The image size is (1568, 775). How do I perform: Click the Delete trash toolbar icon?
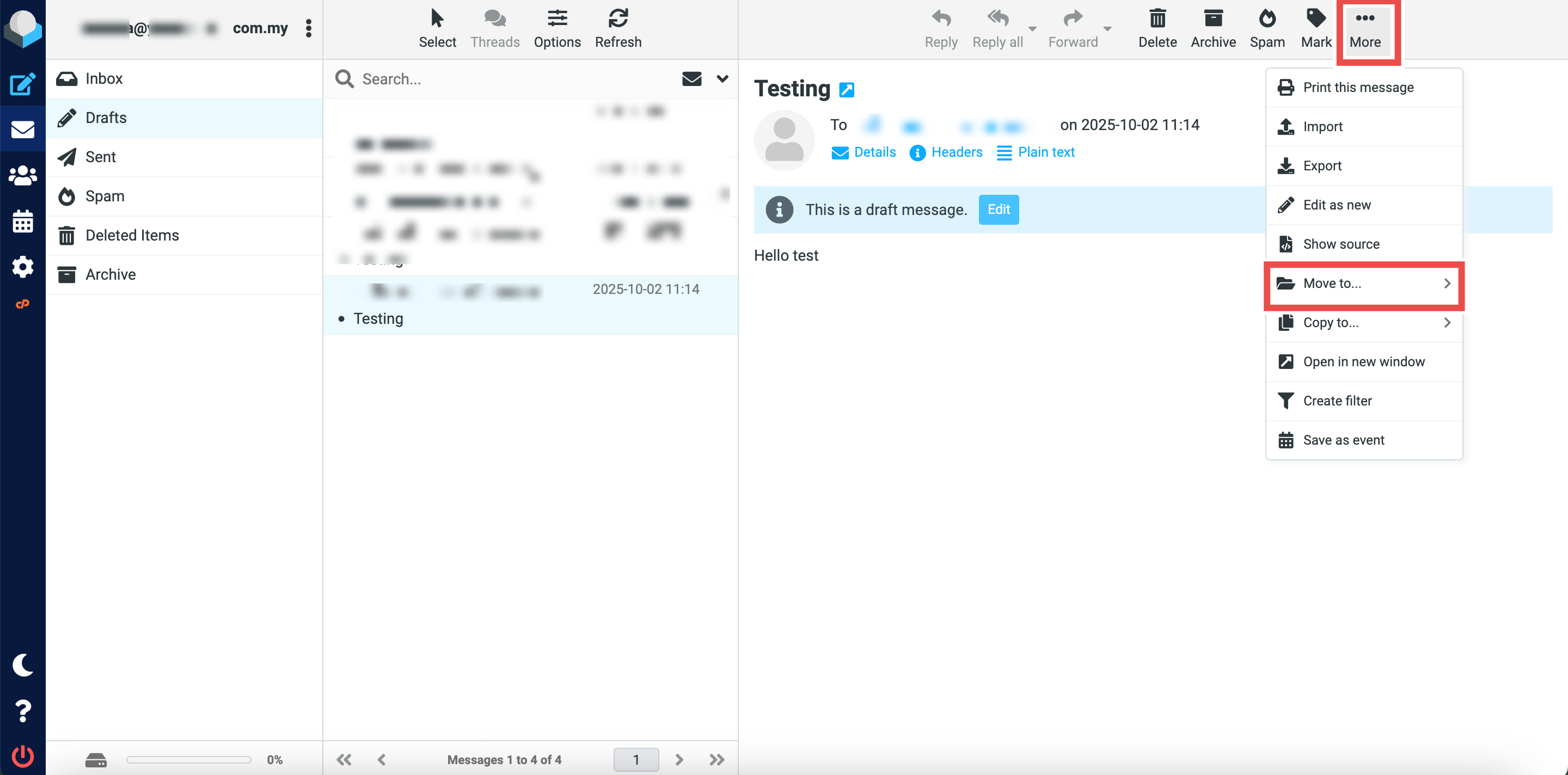click(1156, 28)
